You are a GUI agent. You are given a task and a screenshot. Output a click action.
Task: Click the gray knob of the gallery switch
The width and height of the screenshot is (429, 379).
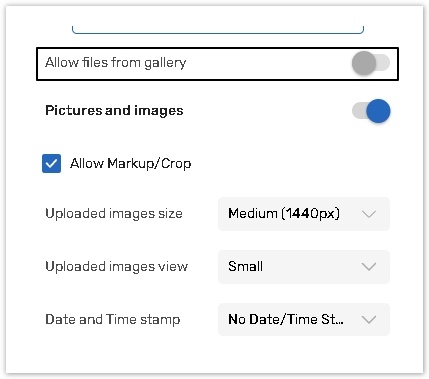pos(364,63)
